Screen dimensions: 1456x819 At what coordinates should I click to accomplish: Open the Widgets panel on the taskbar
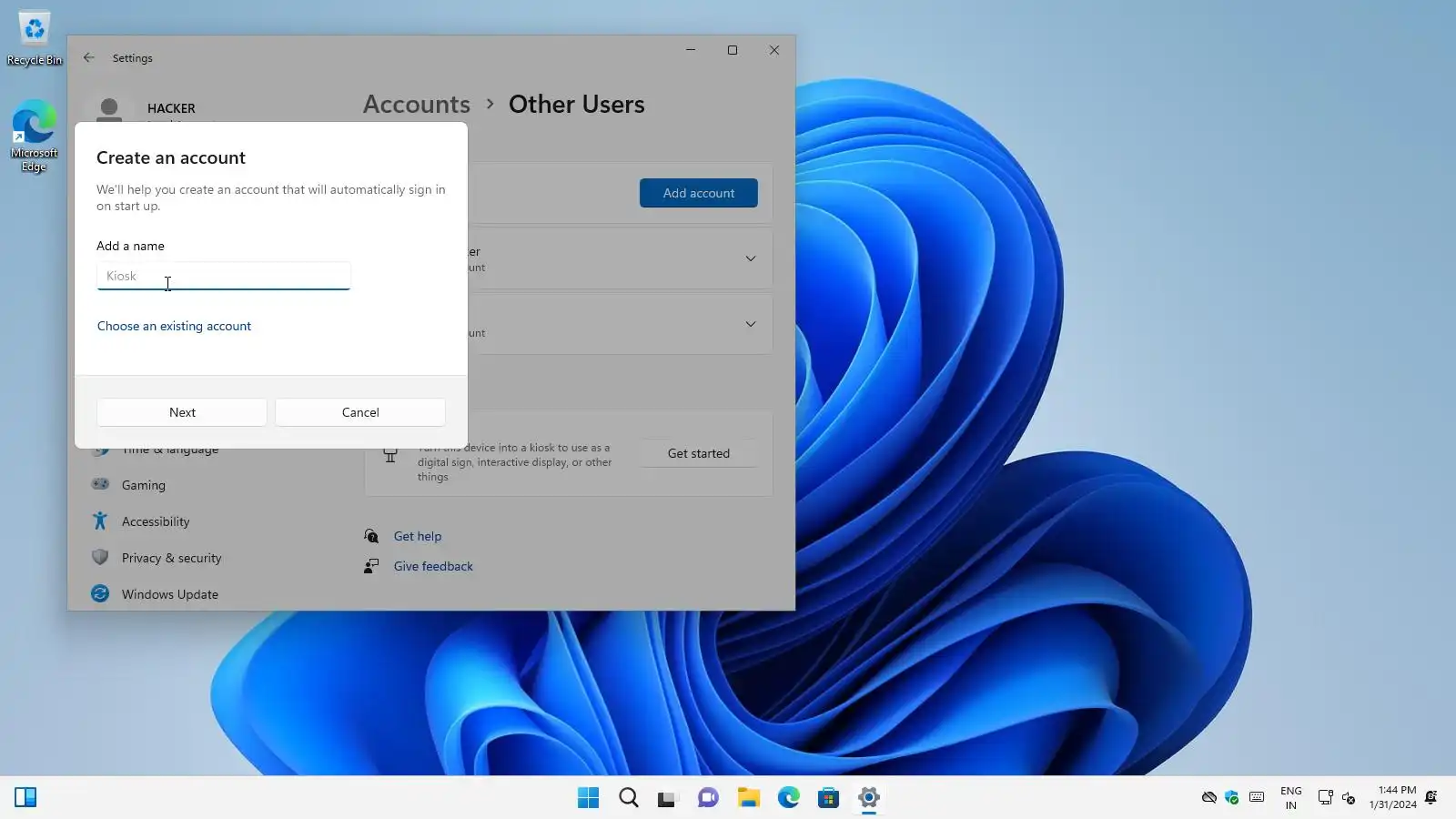[x=25, y=798]
